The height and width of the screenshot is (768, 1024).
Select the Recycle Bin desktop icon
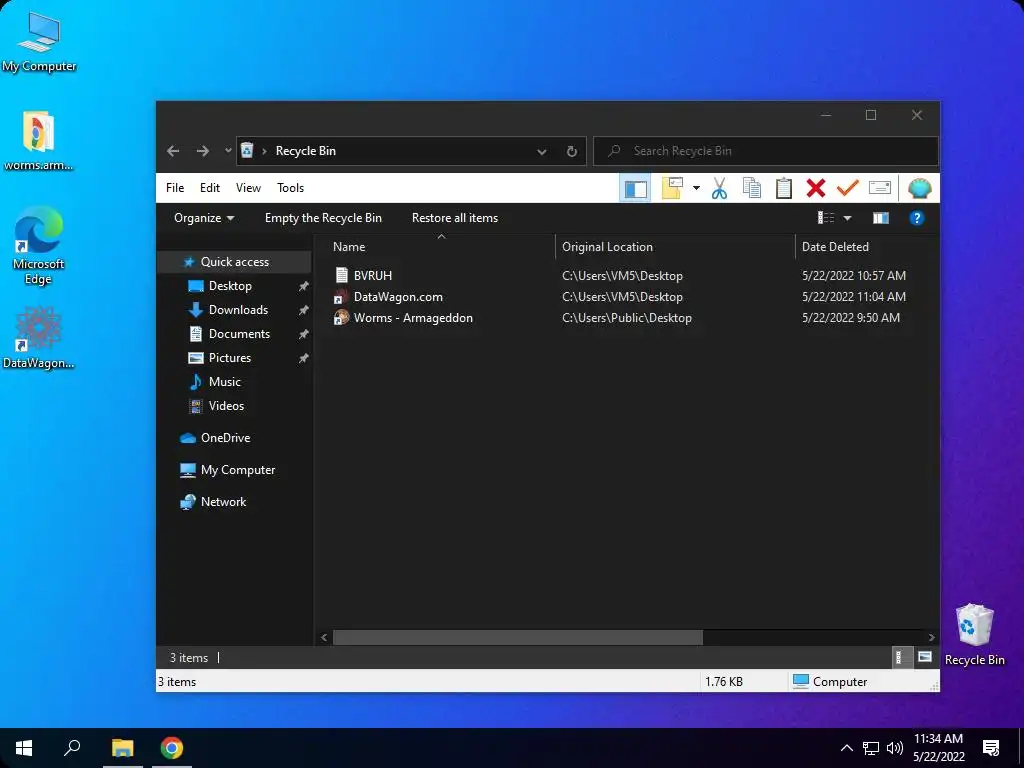pyautogui.click(x=974, y=635)
